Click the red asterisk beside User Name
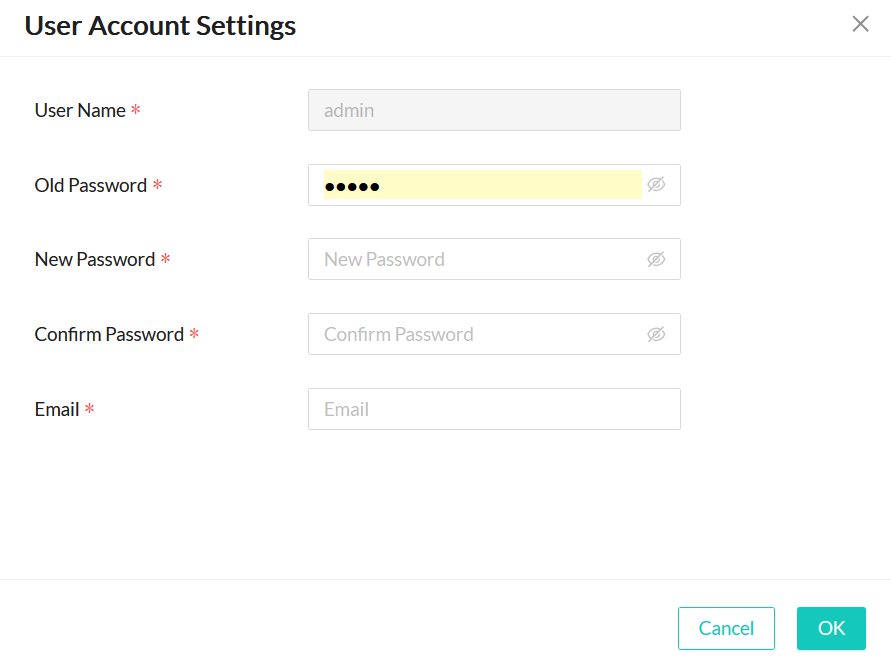 click(136, 111)
